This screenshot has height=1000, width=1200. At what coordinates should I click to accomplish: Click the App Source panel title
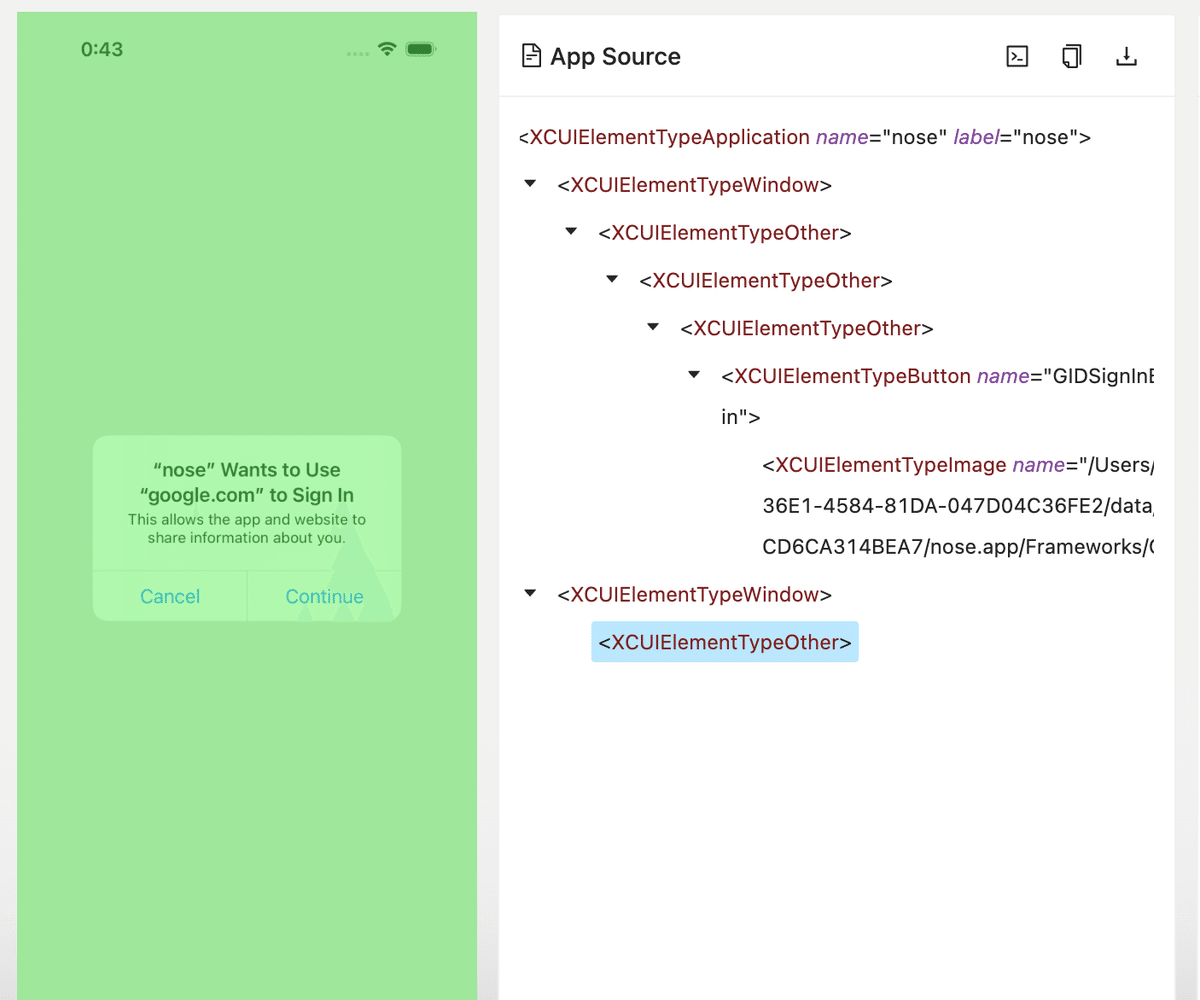tap(615, 57)
